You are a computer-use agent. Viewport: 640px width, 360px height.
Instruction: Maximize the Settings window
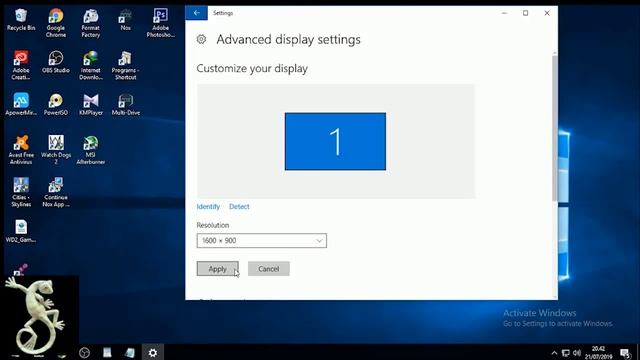[526, 13]
